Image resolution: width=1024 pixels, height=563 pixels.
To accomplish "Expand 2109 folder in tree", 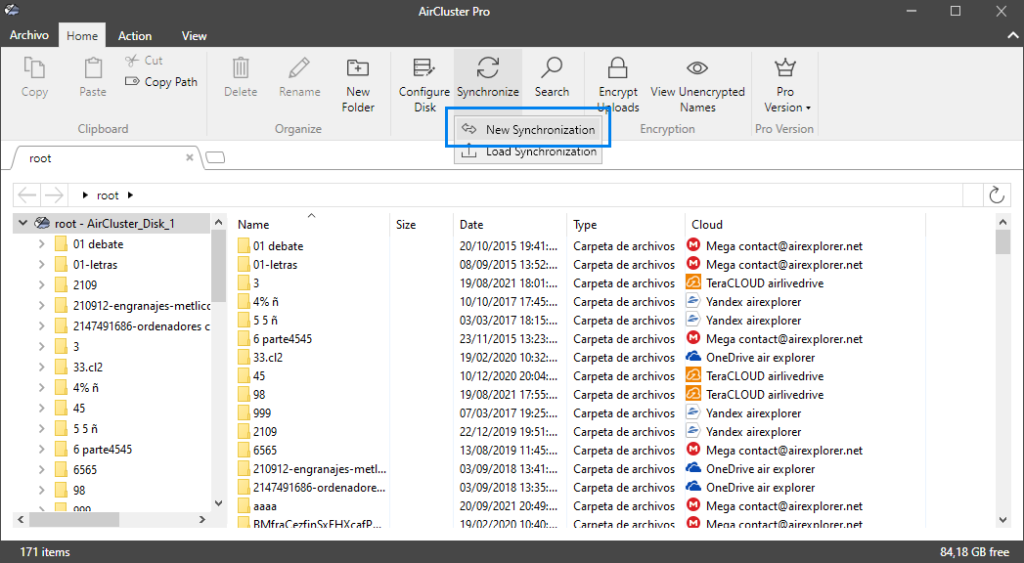I will (x=41, y=285).
